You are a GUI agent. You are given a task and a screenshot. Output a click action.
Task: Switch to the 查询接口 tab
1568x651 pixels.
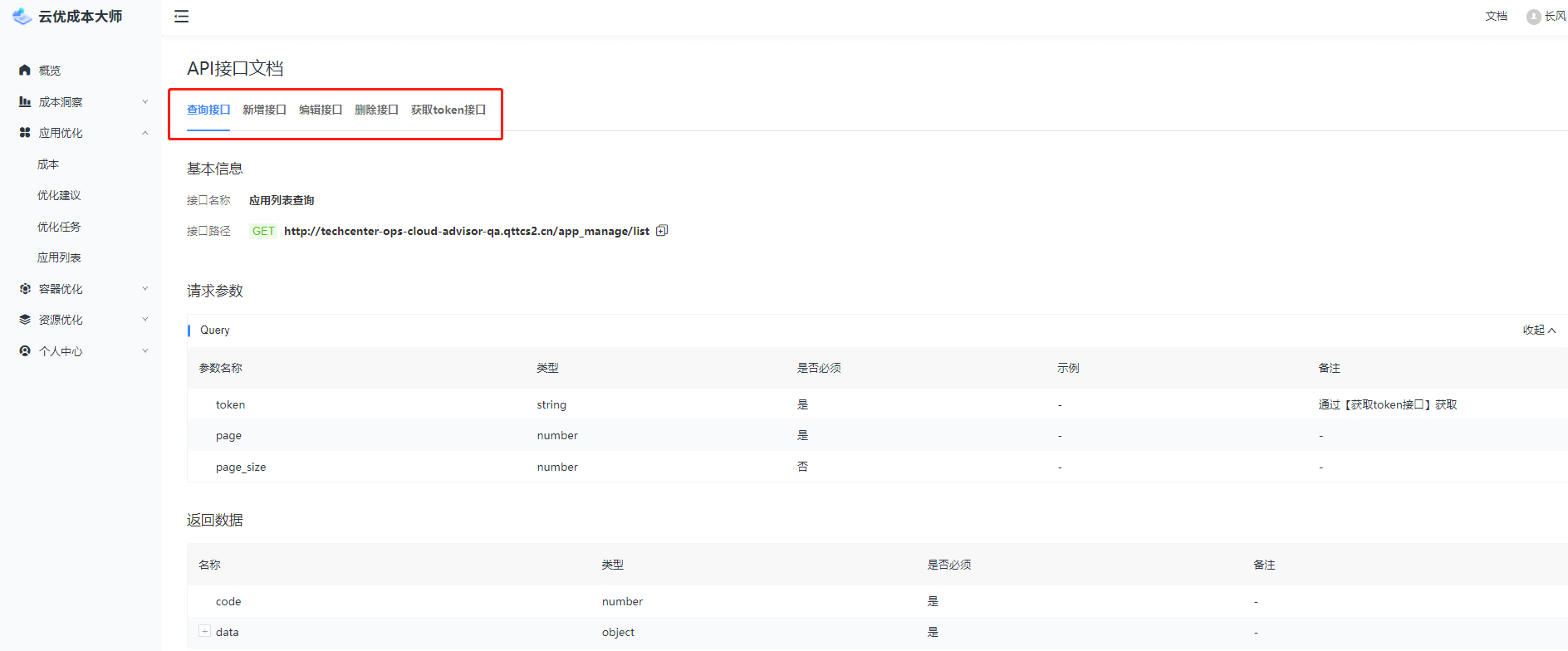208,110
